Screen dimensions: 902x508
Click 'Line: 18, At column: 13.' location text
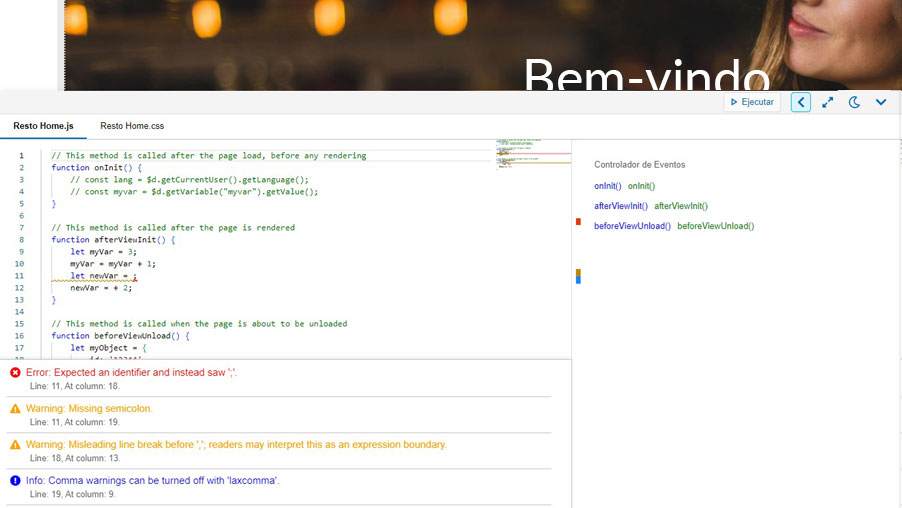pyautogui.click(x=75, y=459)
